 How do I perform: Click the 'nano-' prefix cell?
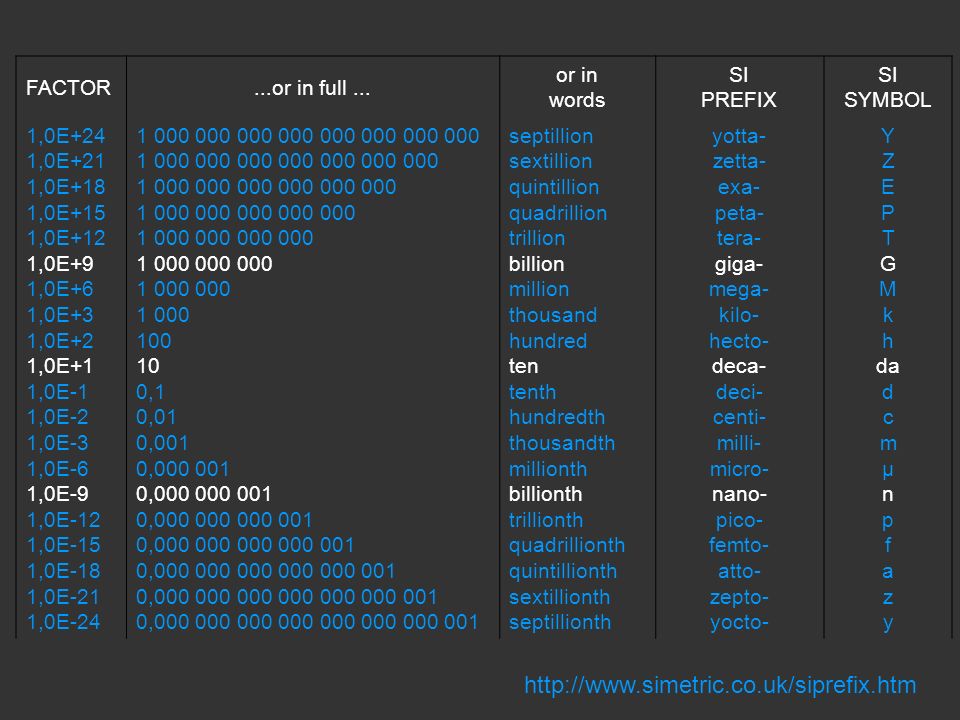739,494
